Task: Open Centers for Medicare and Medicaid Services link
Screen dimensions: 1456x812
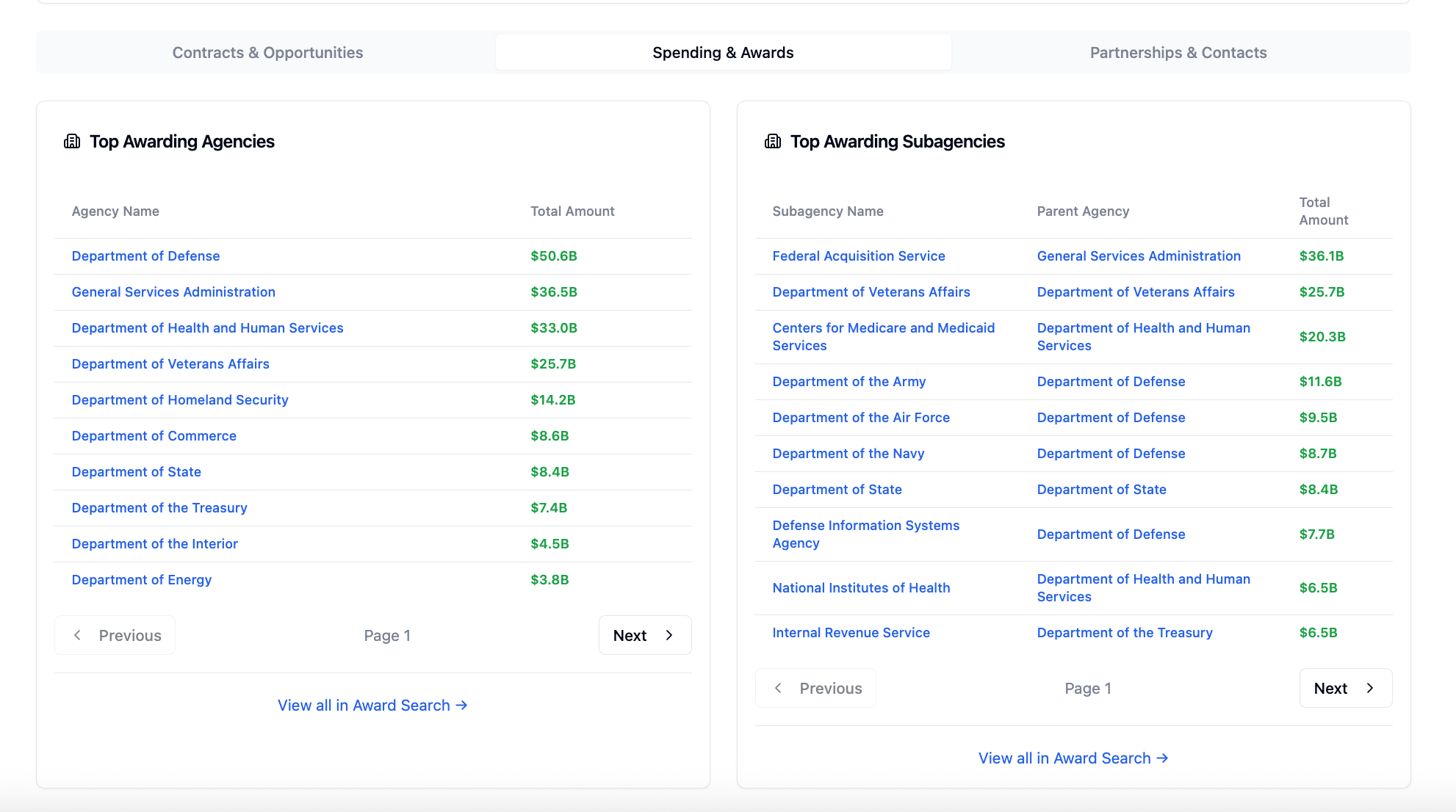Action: [883, 336]
